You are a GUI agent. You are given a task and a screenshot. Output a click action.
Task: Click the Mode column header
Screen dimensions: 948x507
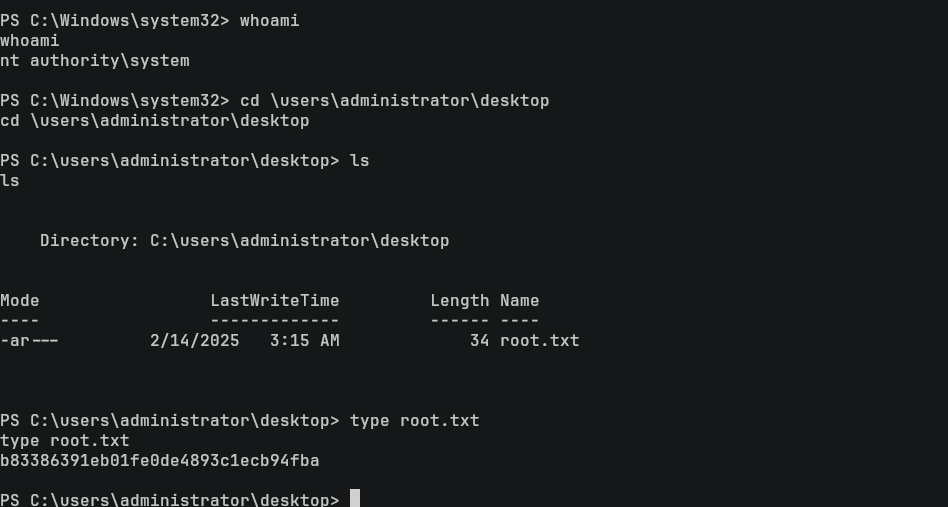20,301
